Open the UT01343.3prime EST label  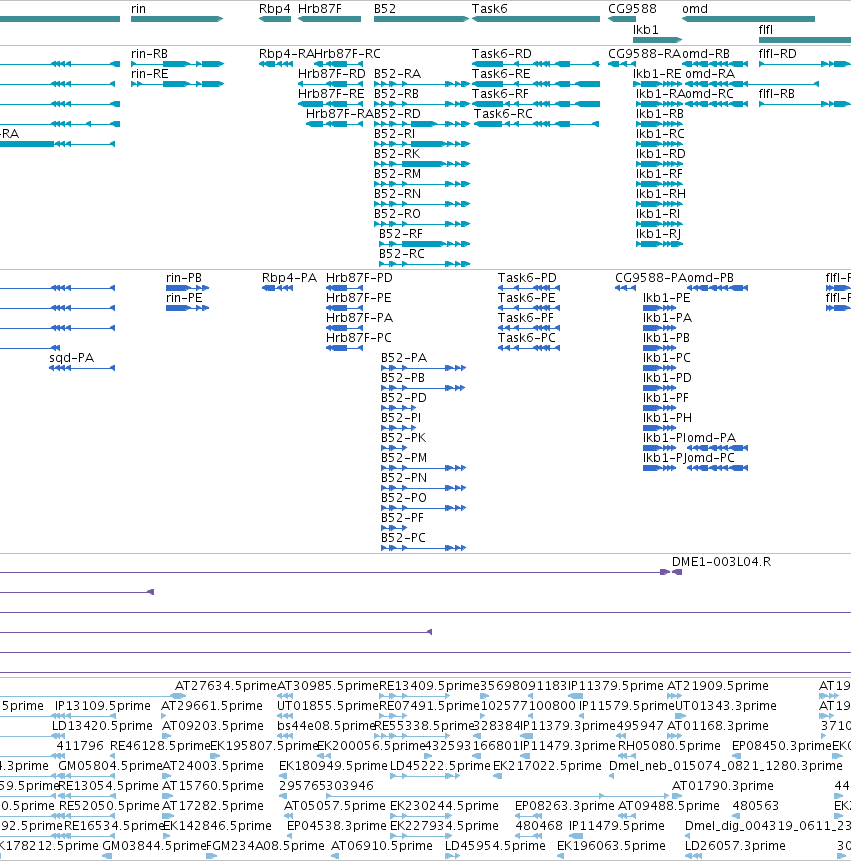726,706
